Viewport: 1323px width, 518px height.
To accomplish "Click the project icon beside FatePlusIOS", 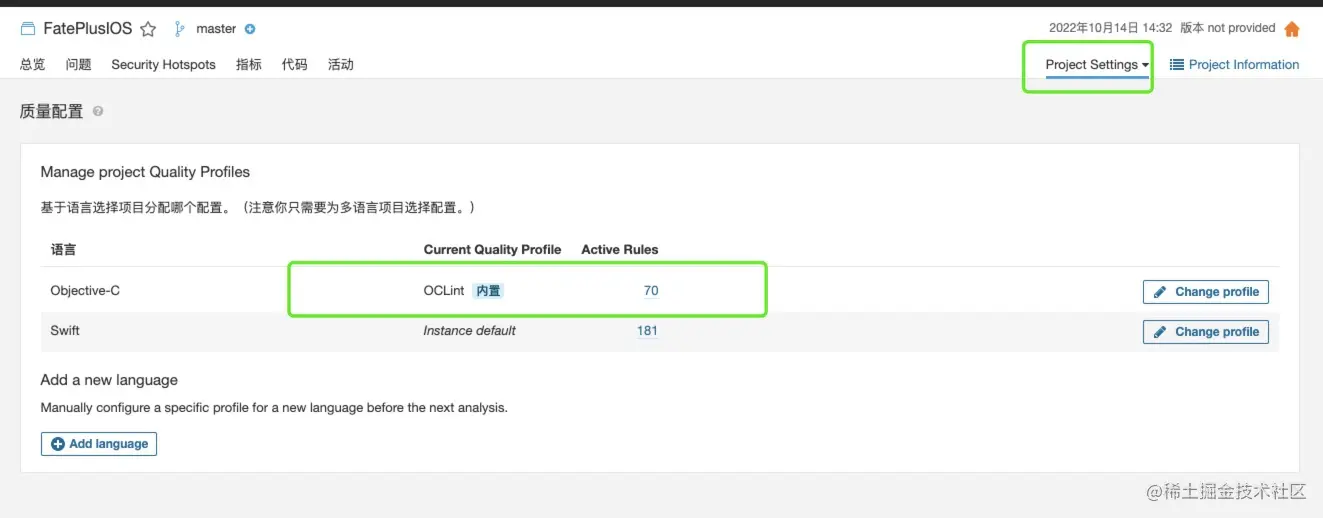I will click(28, 29).
